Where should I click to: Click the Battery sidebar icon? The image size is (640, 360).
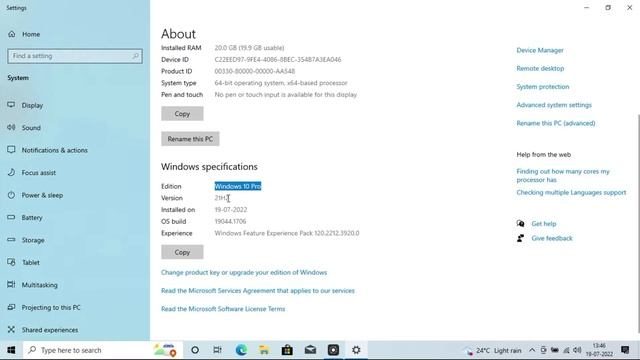click(x=11, y=217)
